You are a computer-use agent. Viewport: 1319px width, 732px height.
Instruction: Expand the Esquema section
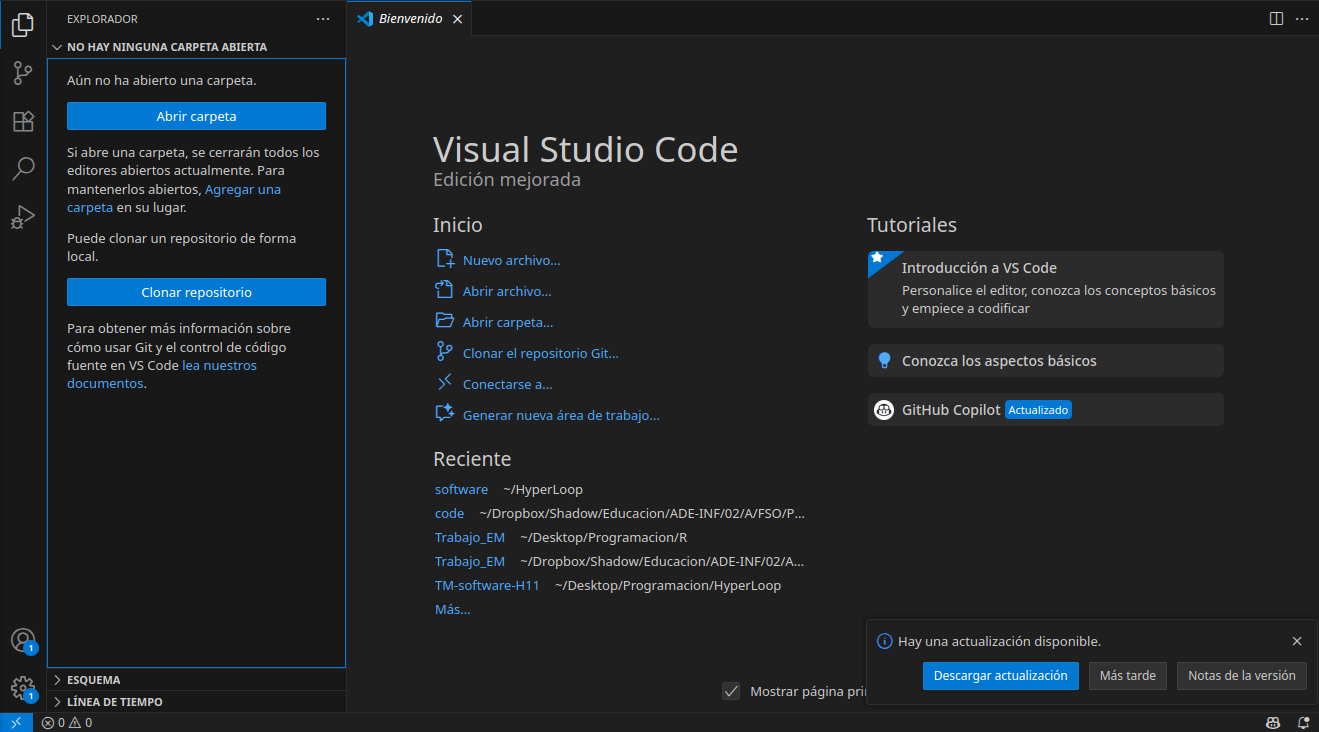[x=95, y=680]
